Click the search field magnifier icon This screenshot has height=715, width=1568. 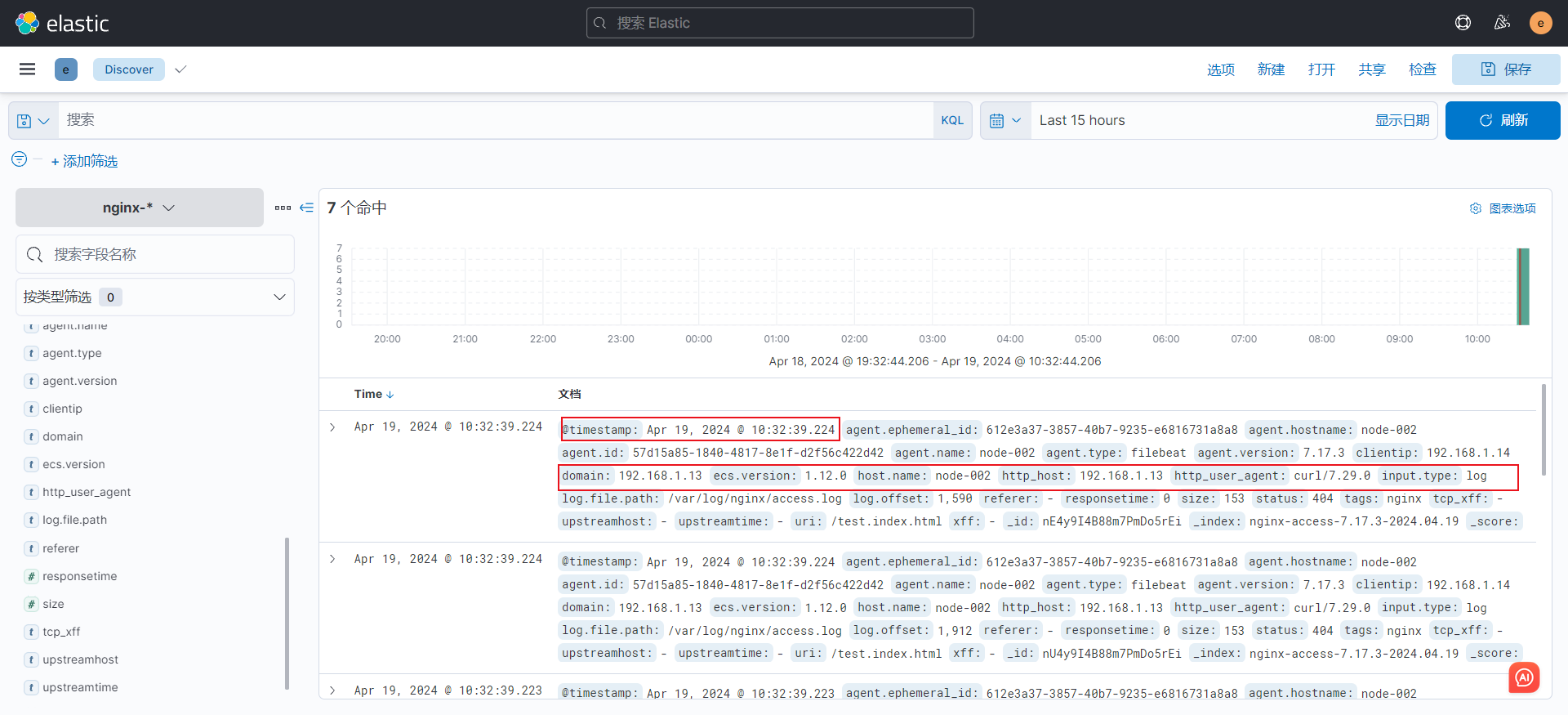(34, 255)
